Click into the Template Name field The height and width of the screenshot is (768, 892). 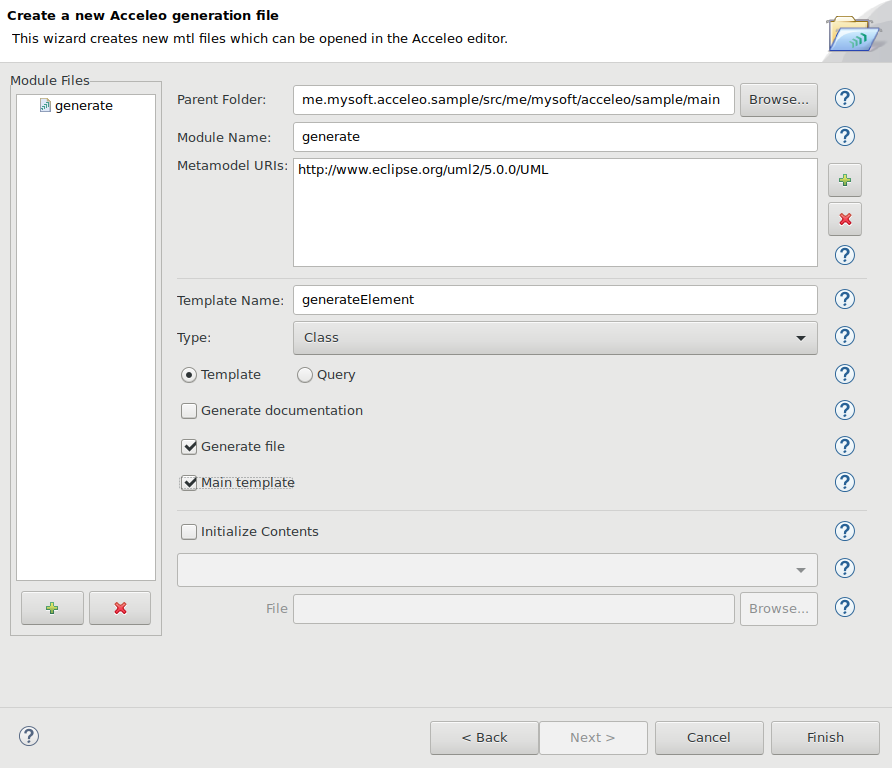click(555, 300)
